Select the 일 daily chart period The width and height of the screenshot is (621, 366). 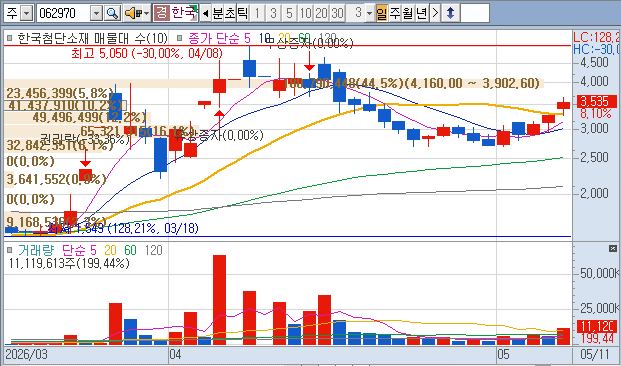[382, 13]
